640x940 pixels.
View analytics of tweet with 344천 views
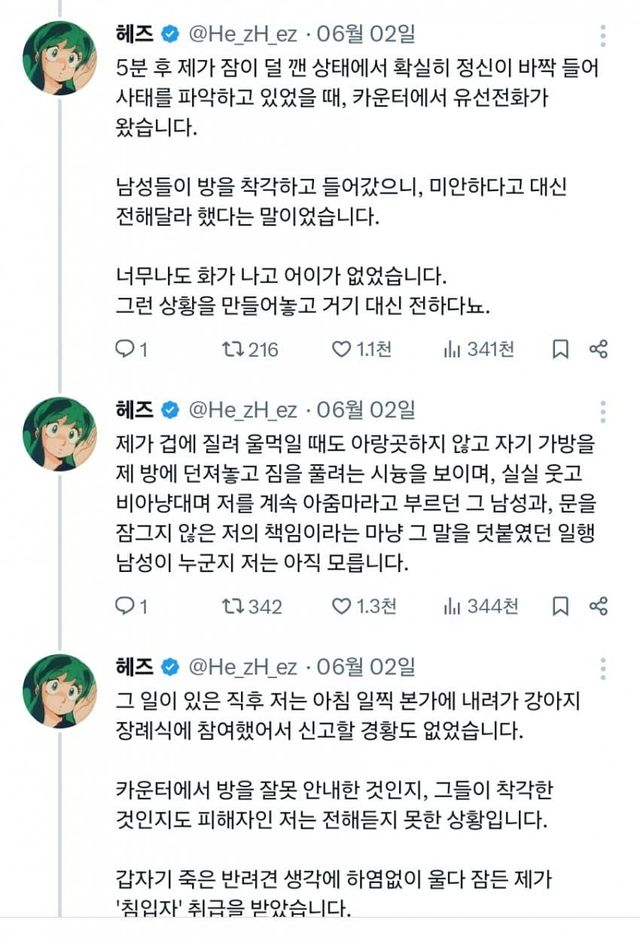[x=452, y=606]
